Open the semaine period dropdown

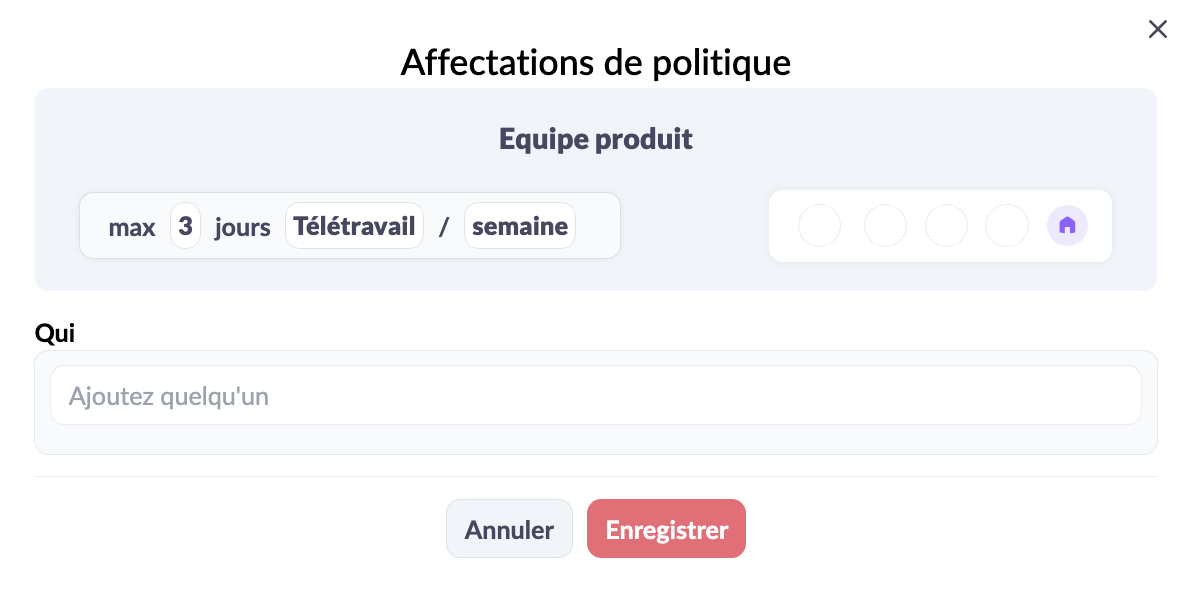point(519,226)
